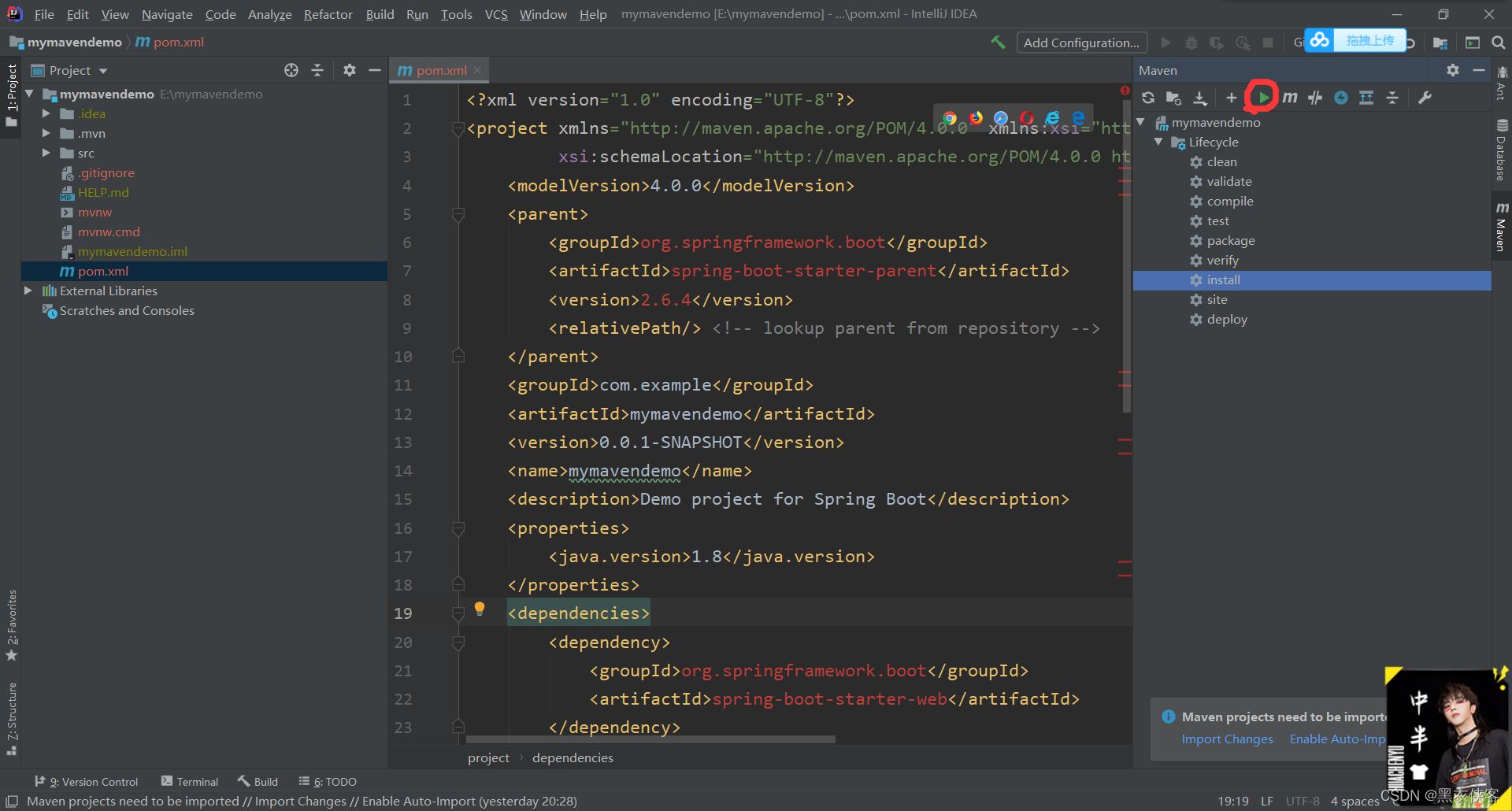The image size is (1512, 811).
Task: Collapse mymavendemo root in Project tree
Action: [x=29, y=94]
